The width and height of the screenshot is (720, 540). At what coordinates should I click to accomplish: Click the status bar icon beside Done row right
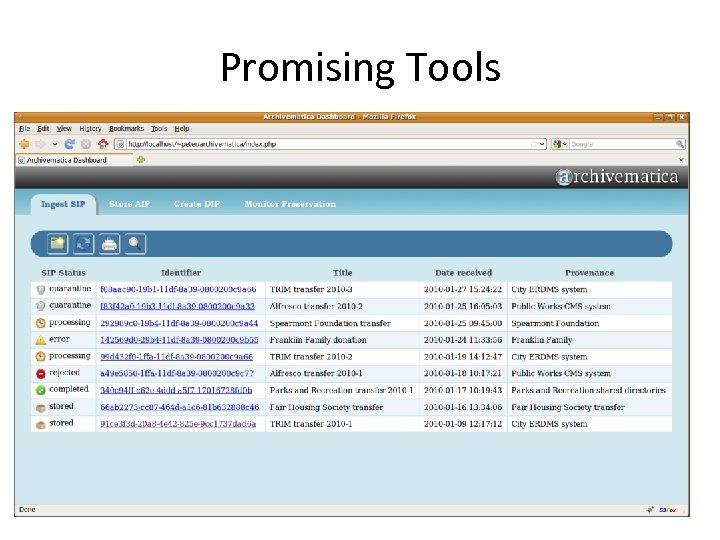pos(650,510)
